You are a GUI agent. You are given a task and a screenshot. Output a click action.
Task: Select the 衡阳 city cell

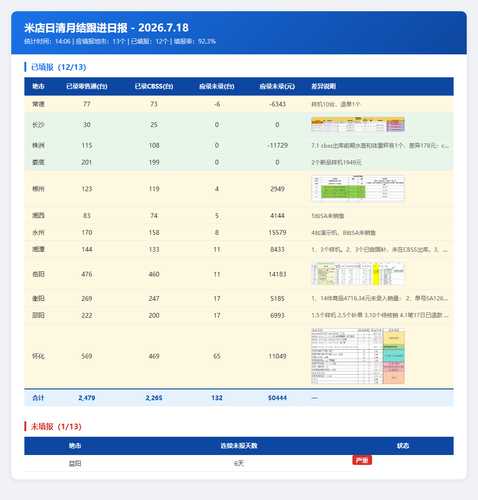tap(38, 299)
